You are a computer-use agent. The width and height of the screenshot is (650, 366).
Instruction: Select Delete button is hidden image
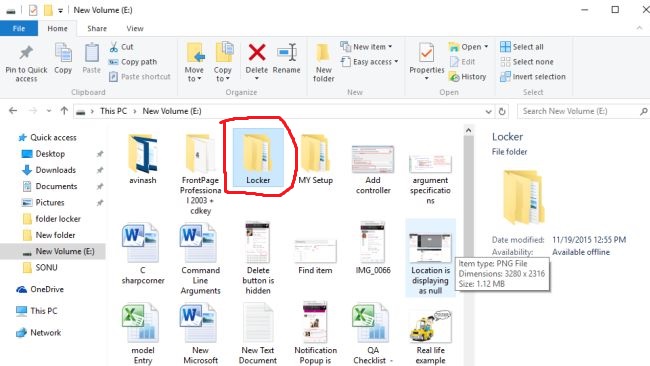258,258
